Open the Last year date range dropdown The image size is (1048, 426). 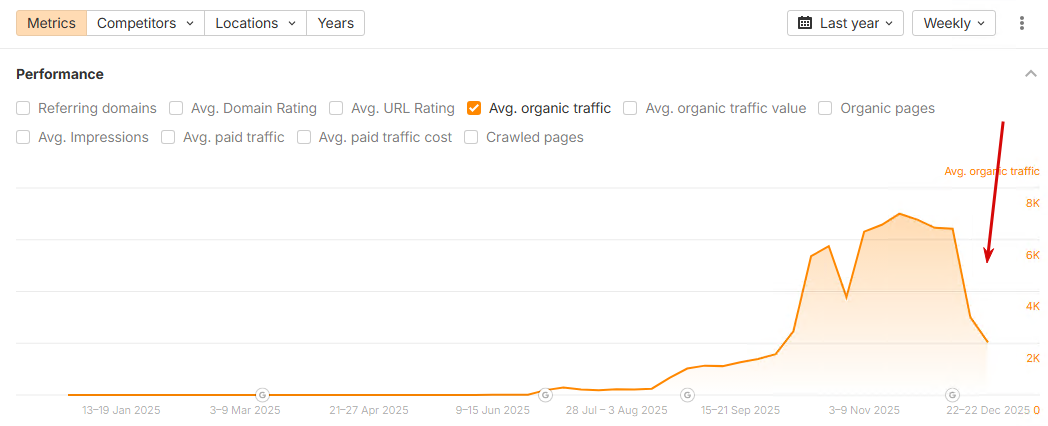[x=845, y=23]
